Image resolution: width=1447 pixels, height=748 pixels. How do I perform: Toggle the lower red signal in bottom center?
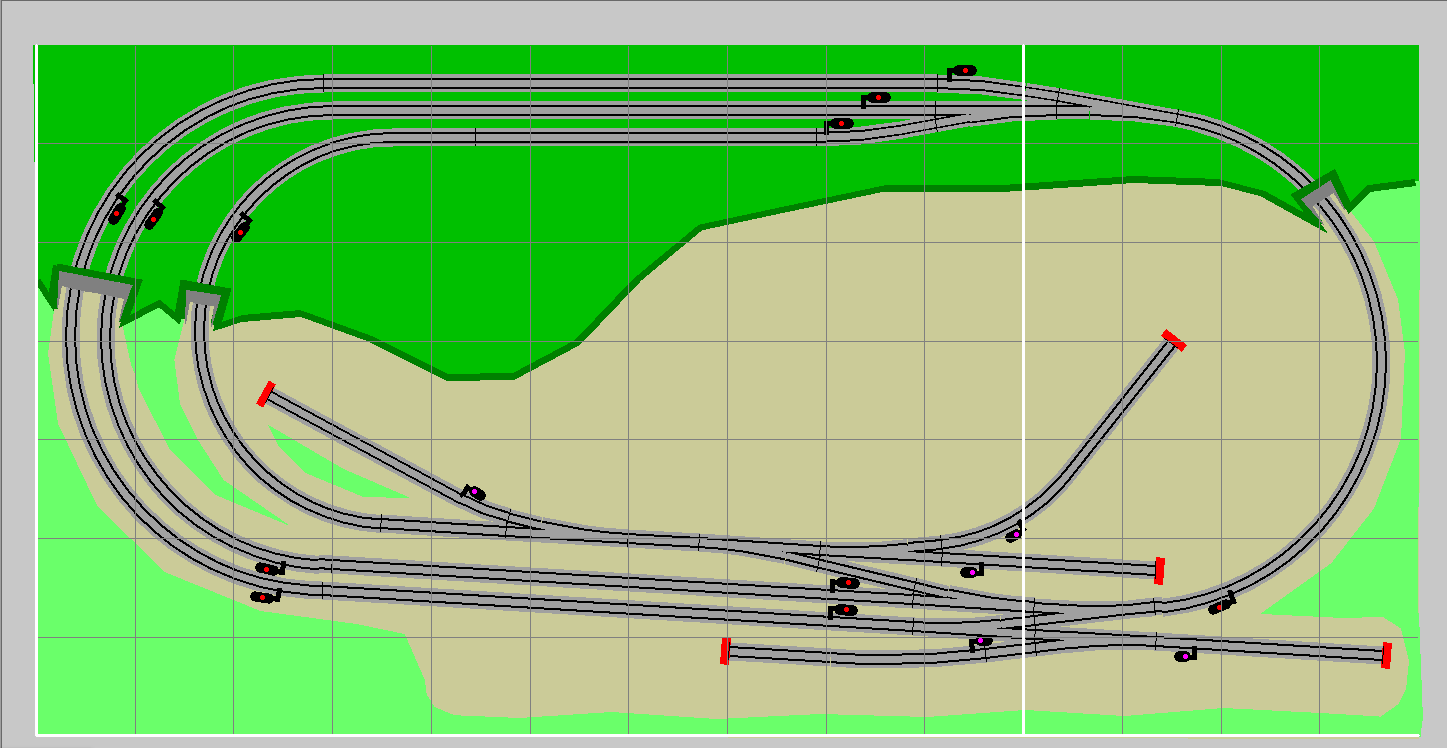pos(843,610)
